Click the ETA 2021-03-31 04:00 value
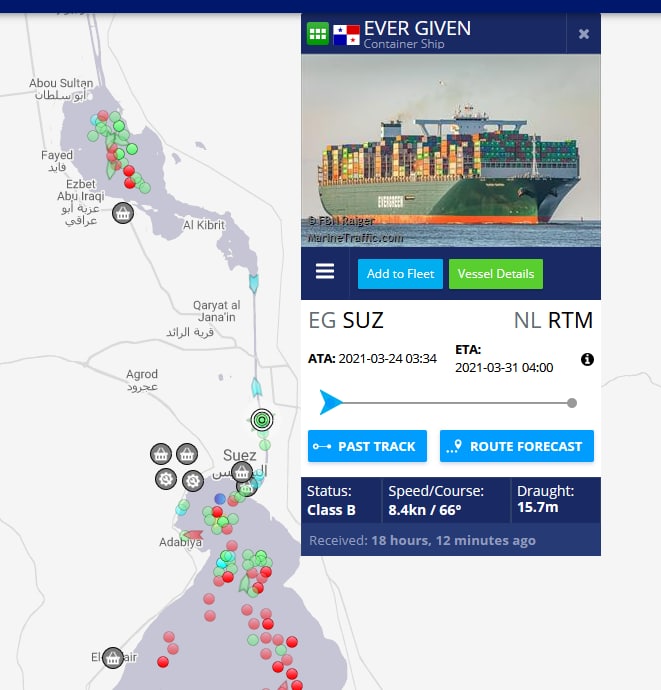 pos(504,367)
